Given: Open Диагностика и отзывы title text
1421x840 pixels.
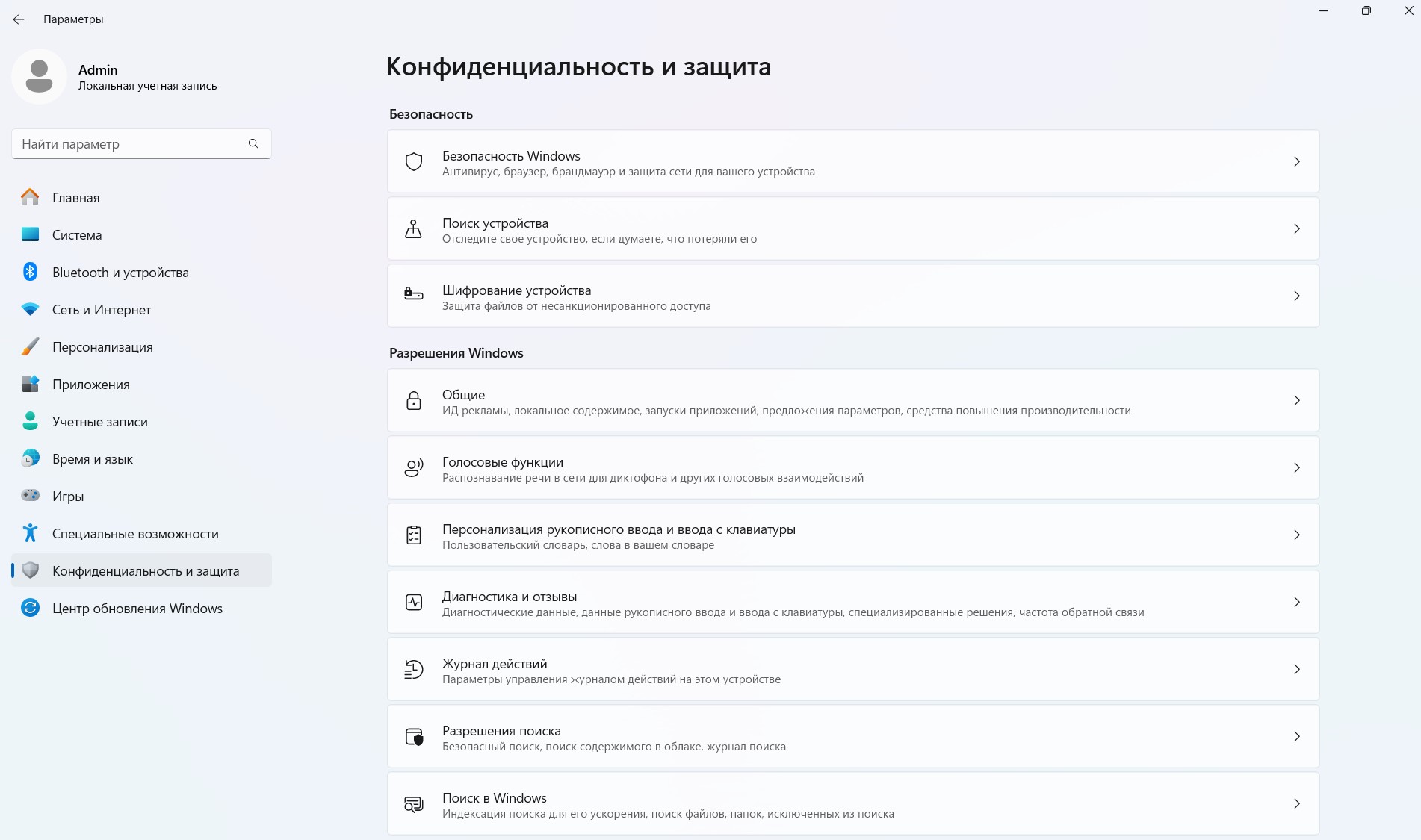Looking at the screenshot, I should 510,597.
